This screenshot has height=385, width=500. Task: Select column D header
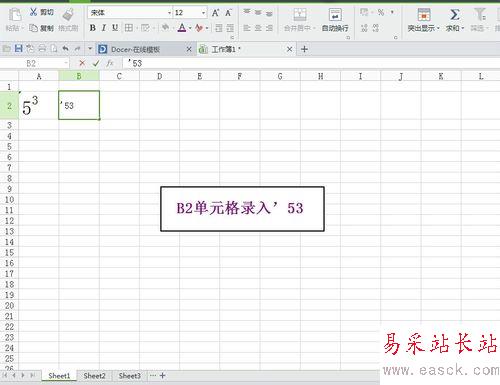point(160,76)
